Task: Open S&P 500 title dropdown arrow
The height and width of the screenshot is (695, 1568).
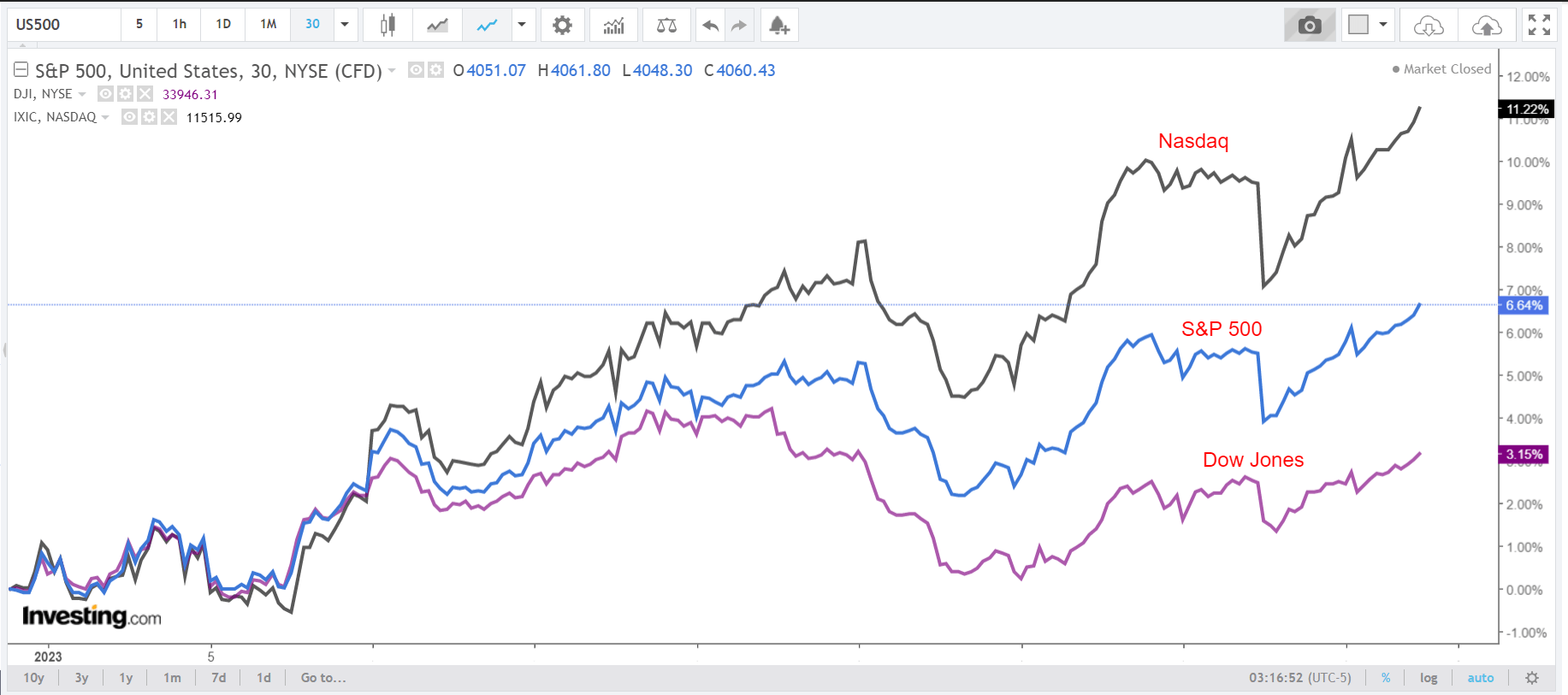Action: [x=392, y=70]
